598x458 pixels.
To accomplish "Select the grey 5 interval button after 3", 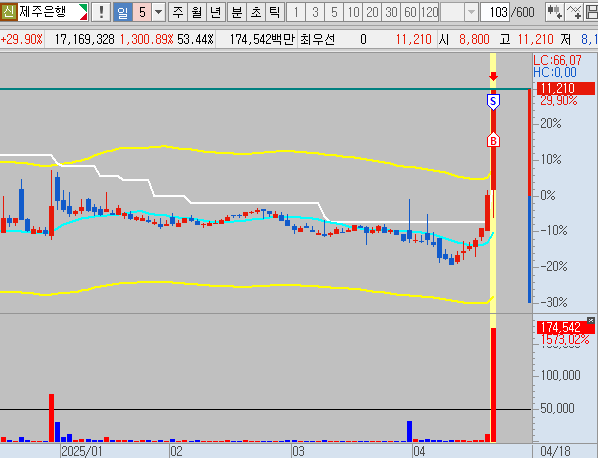I will [x=334, y=12].
